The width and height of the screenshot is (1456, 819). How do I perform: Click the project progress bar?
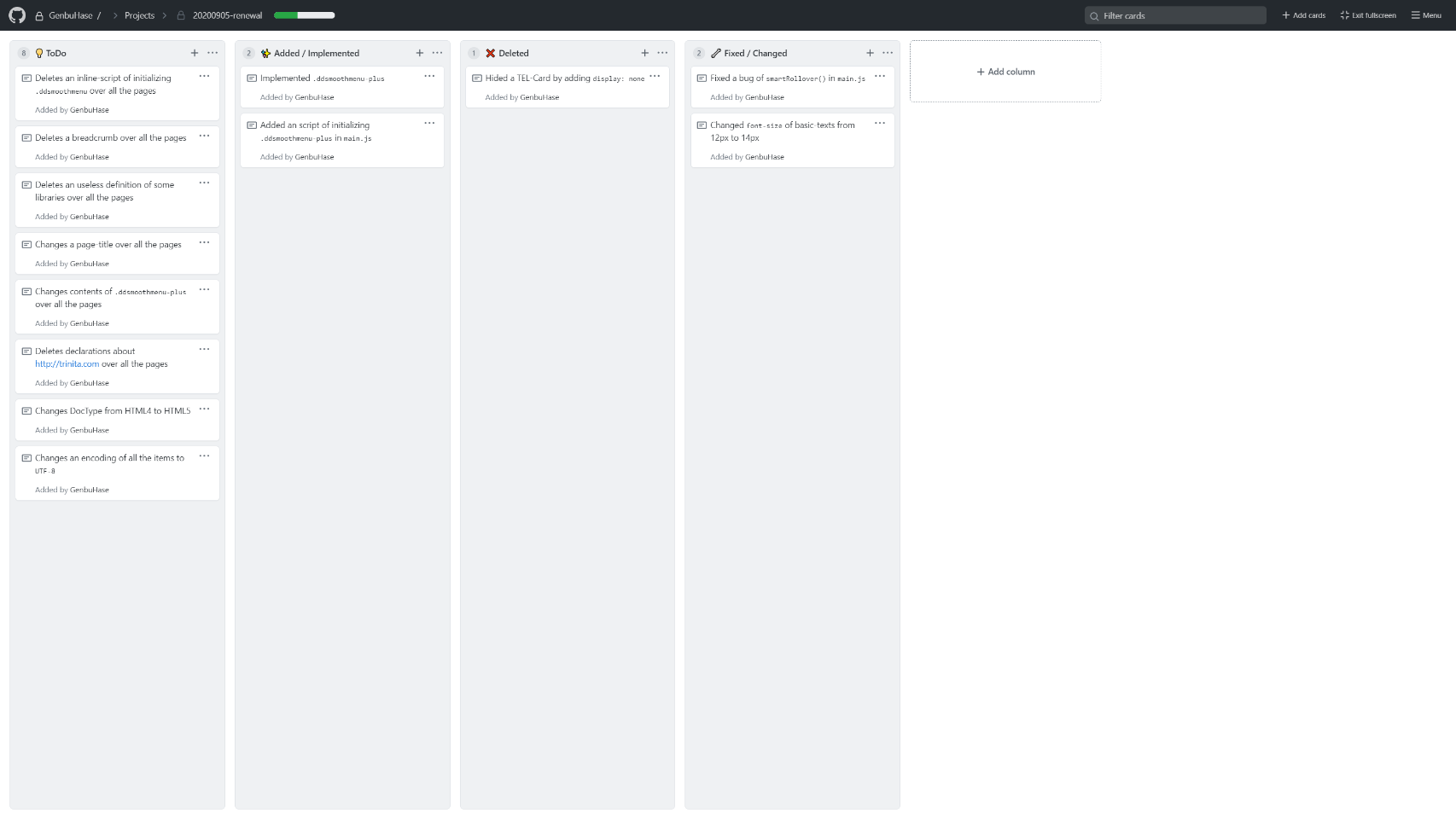tap(304, 15)
